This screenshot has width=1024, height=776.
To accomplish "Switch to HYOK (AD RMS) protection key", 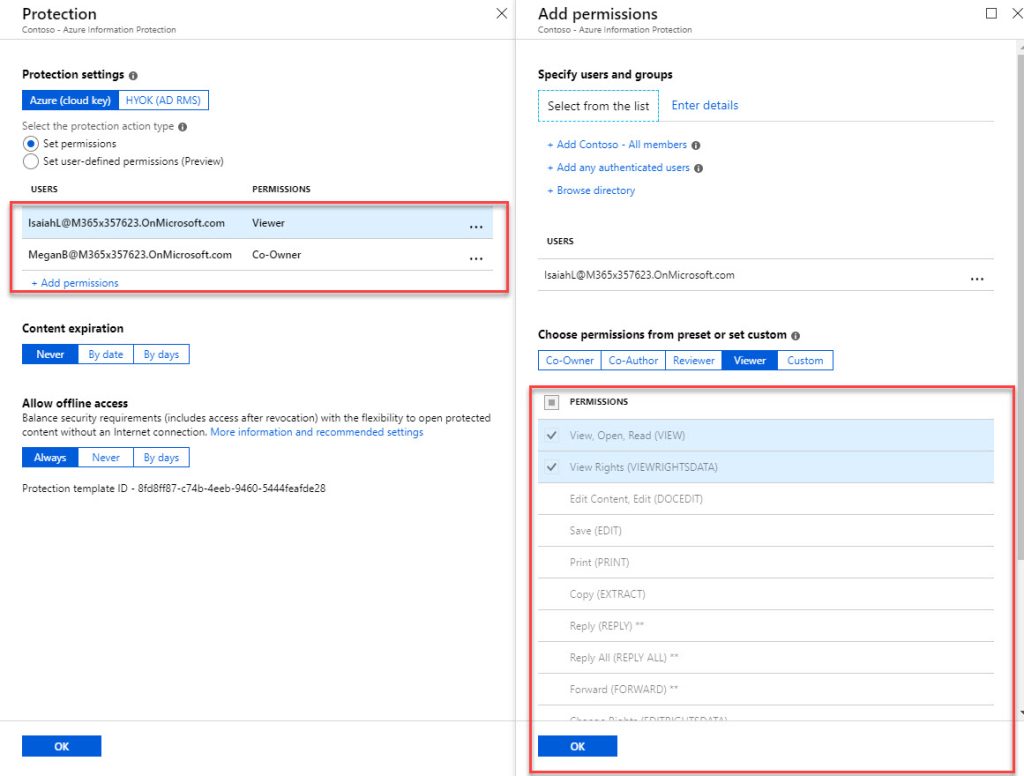I will click(163, 99).
